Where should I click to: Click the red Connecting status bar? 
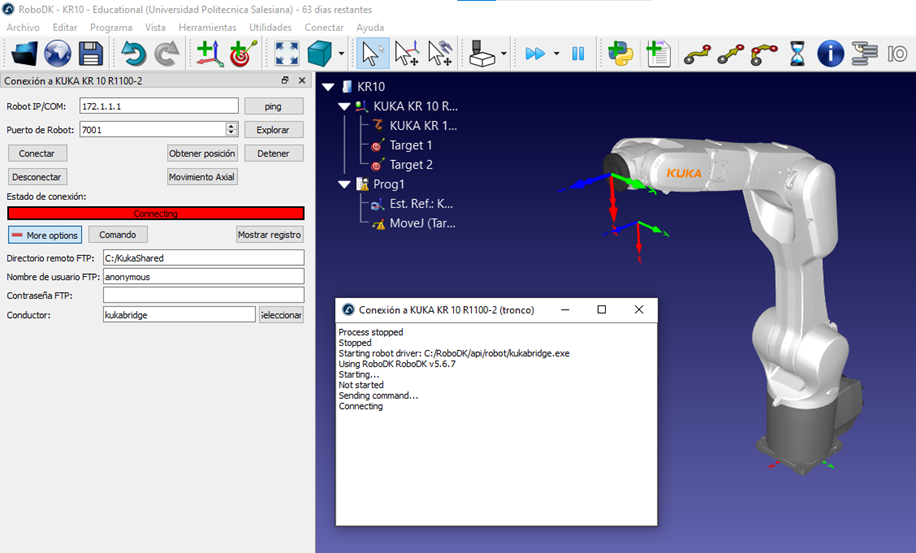[x=155, y=213]
